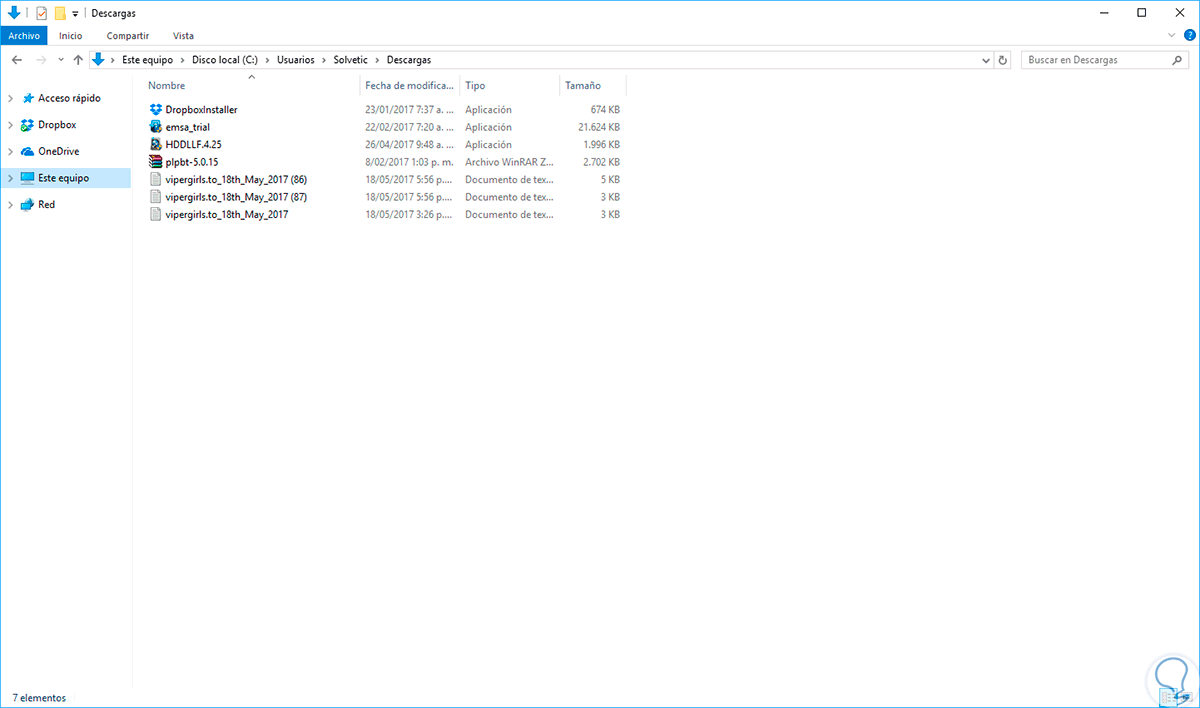Expand the Dropbox node in the navigation pane
1200x708 pixels.
coord(10,125)
